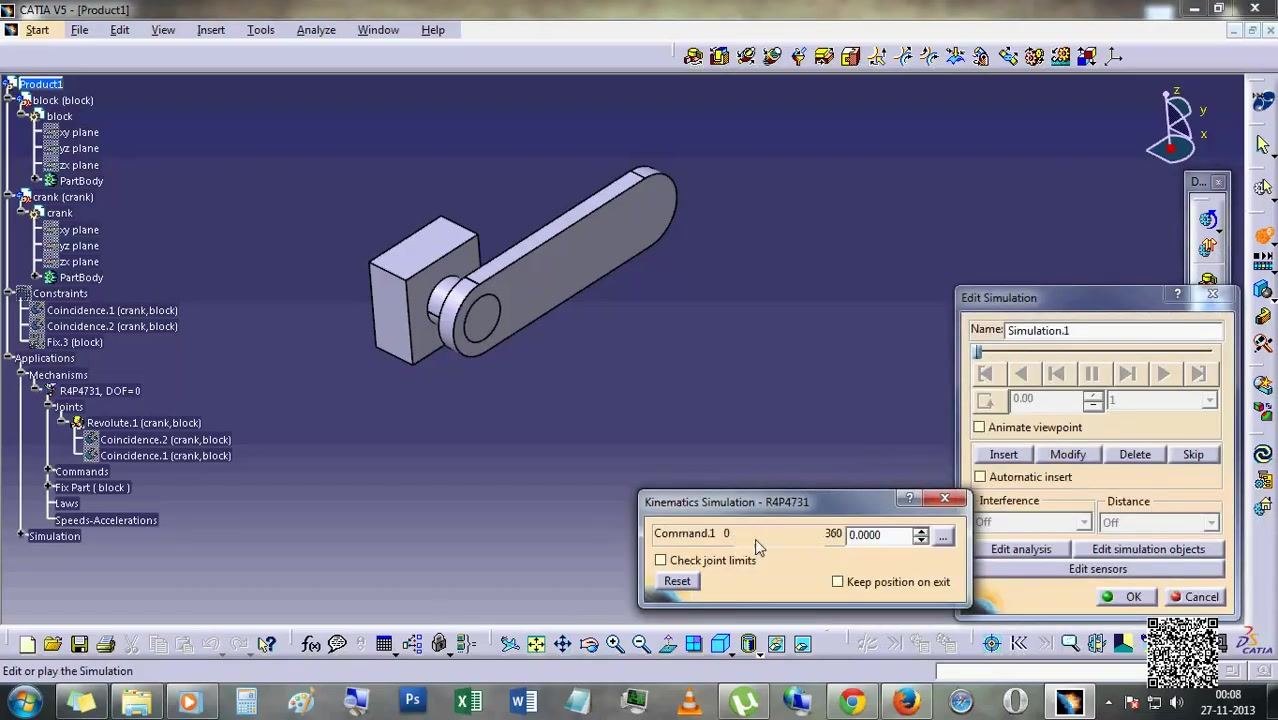Click the Fit All In view icon
The height and width of the screenshot is (720, 1278).
coord(536,644)
